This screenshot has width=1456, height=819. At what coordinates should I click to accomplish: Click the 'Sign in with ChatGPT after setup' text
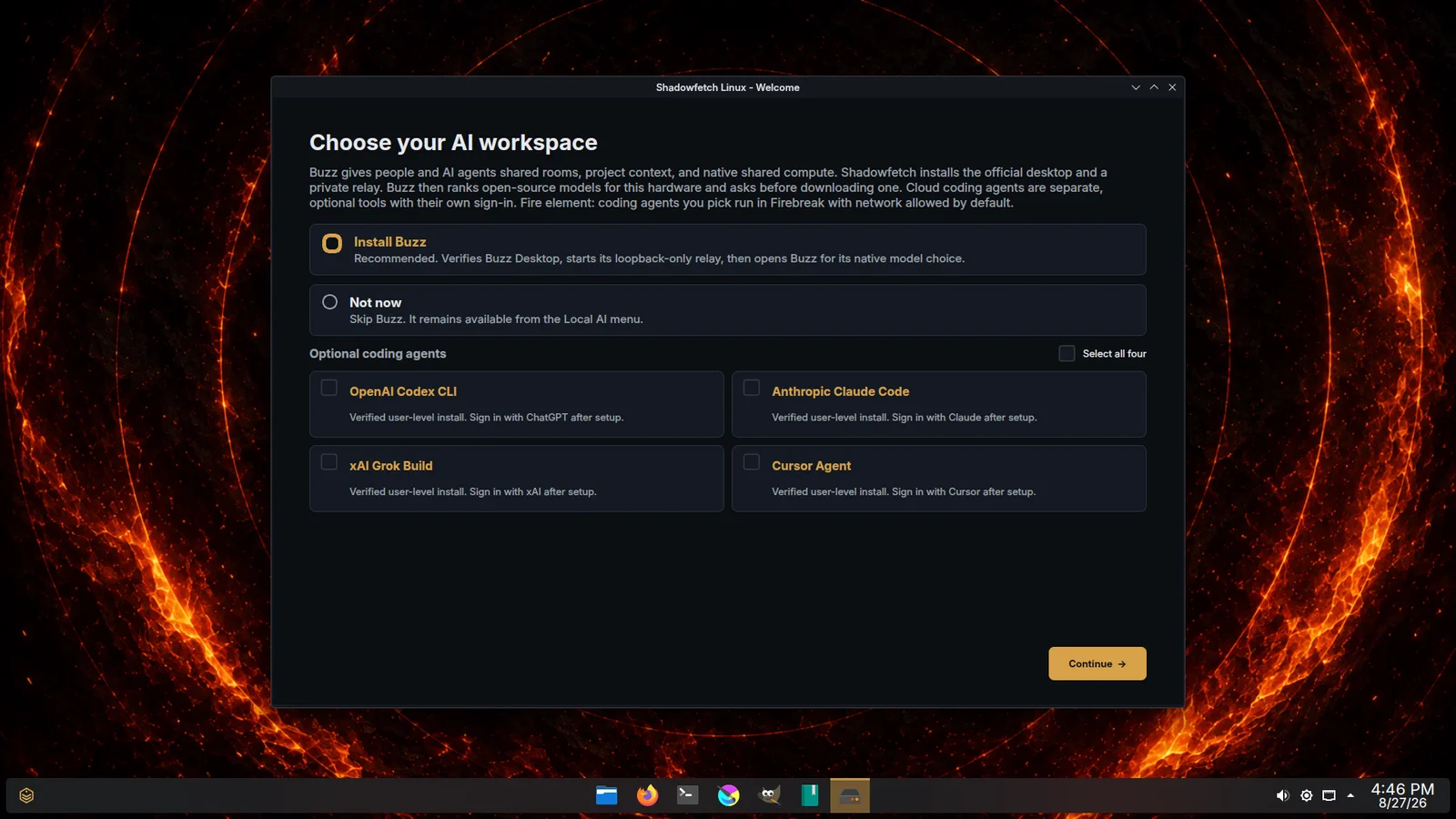(546, 418)
